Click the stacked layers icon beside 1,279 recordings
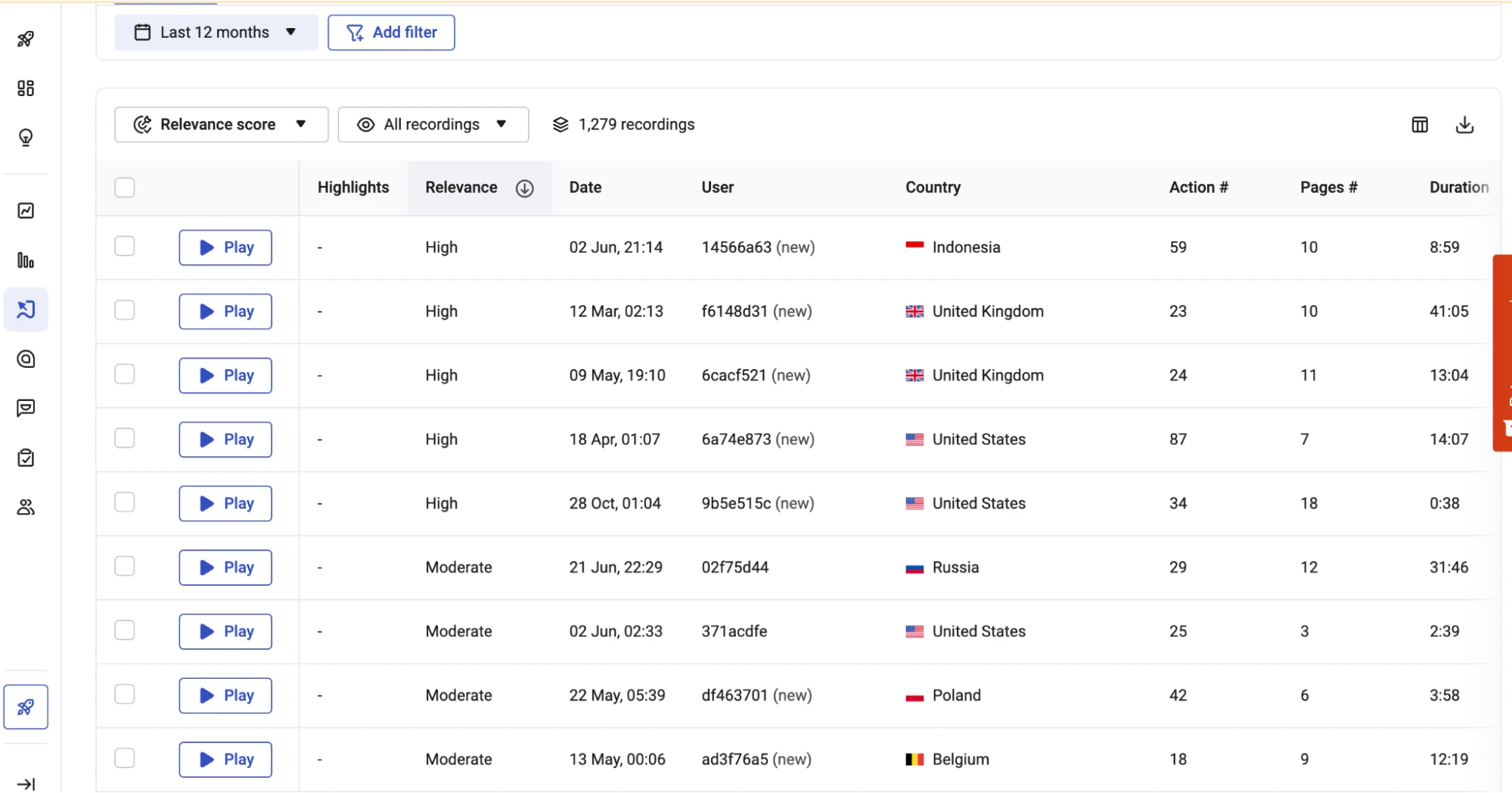 pyautogui.click(x=560, y=125)
